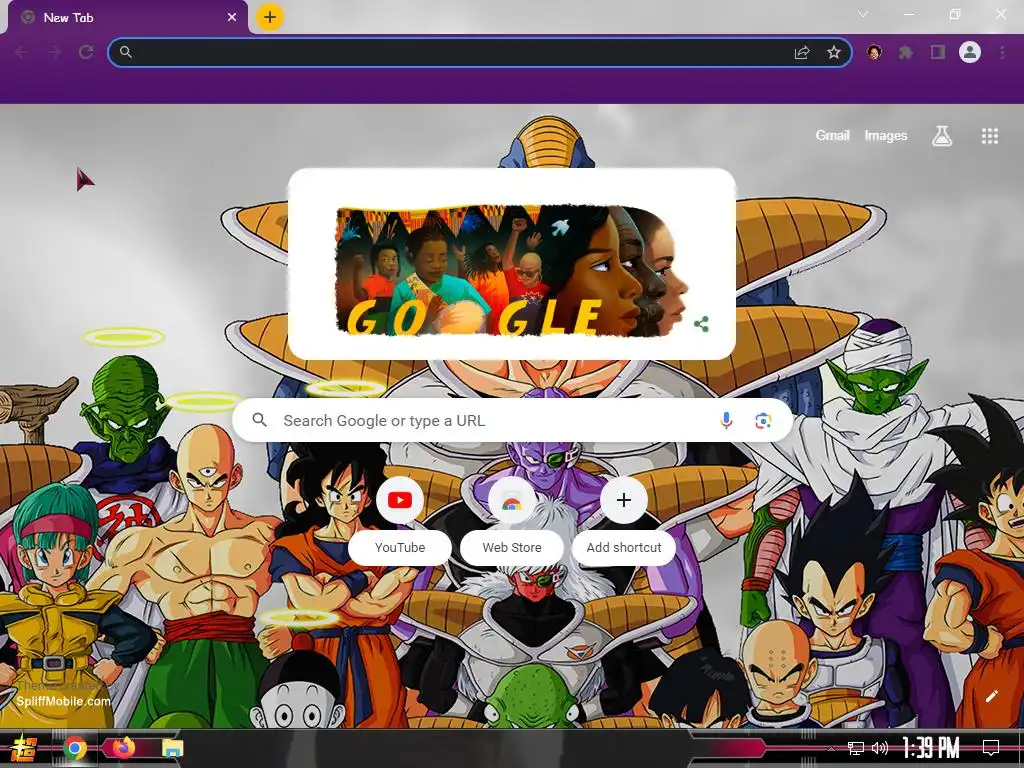Image resolution: width=1024 pixels, height=768 pixels.
Task: Click the new tab plus button
Action: coord(270,17)
